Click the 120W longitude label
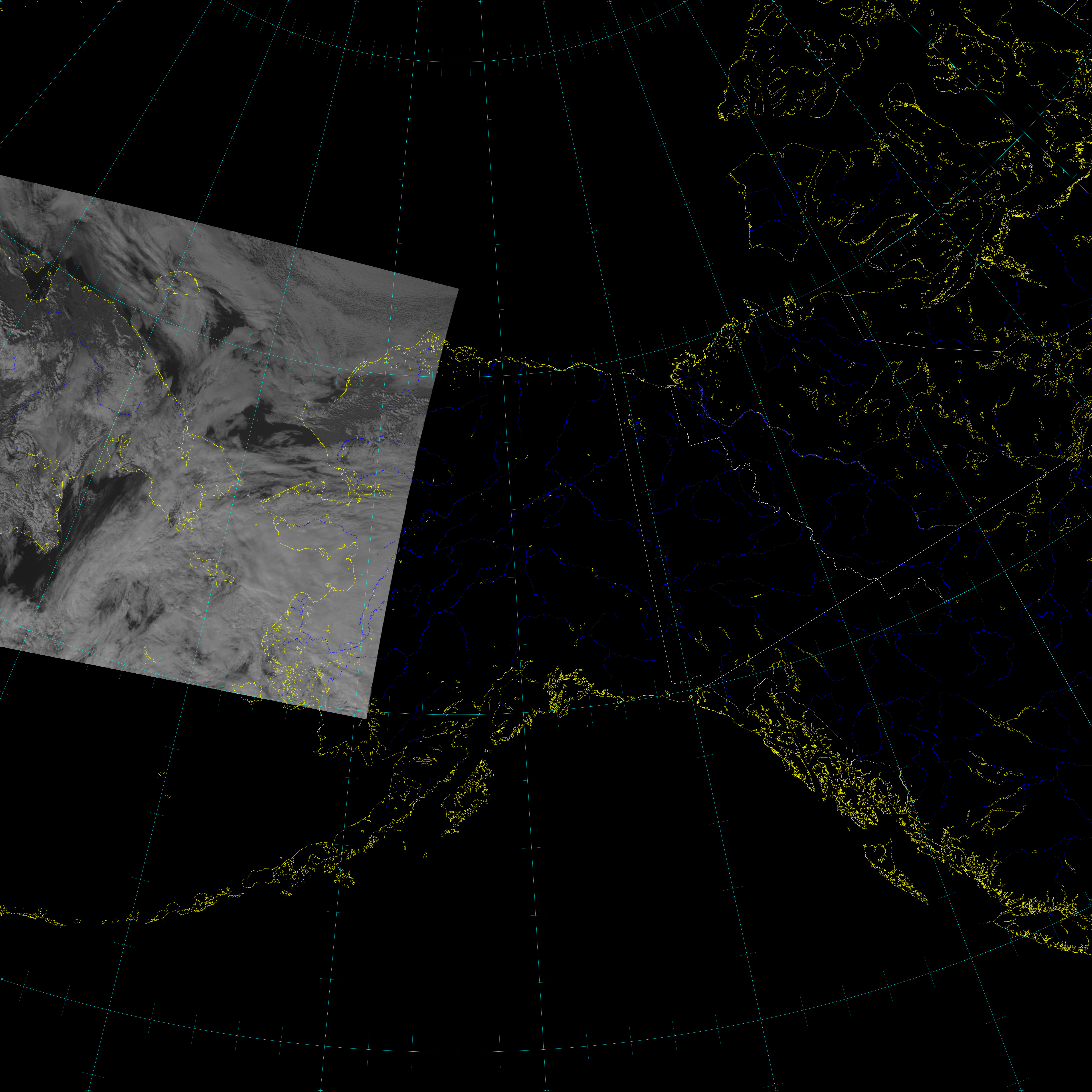The height and width of the screenshot is (1092, 1092). pos(684,2)
